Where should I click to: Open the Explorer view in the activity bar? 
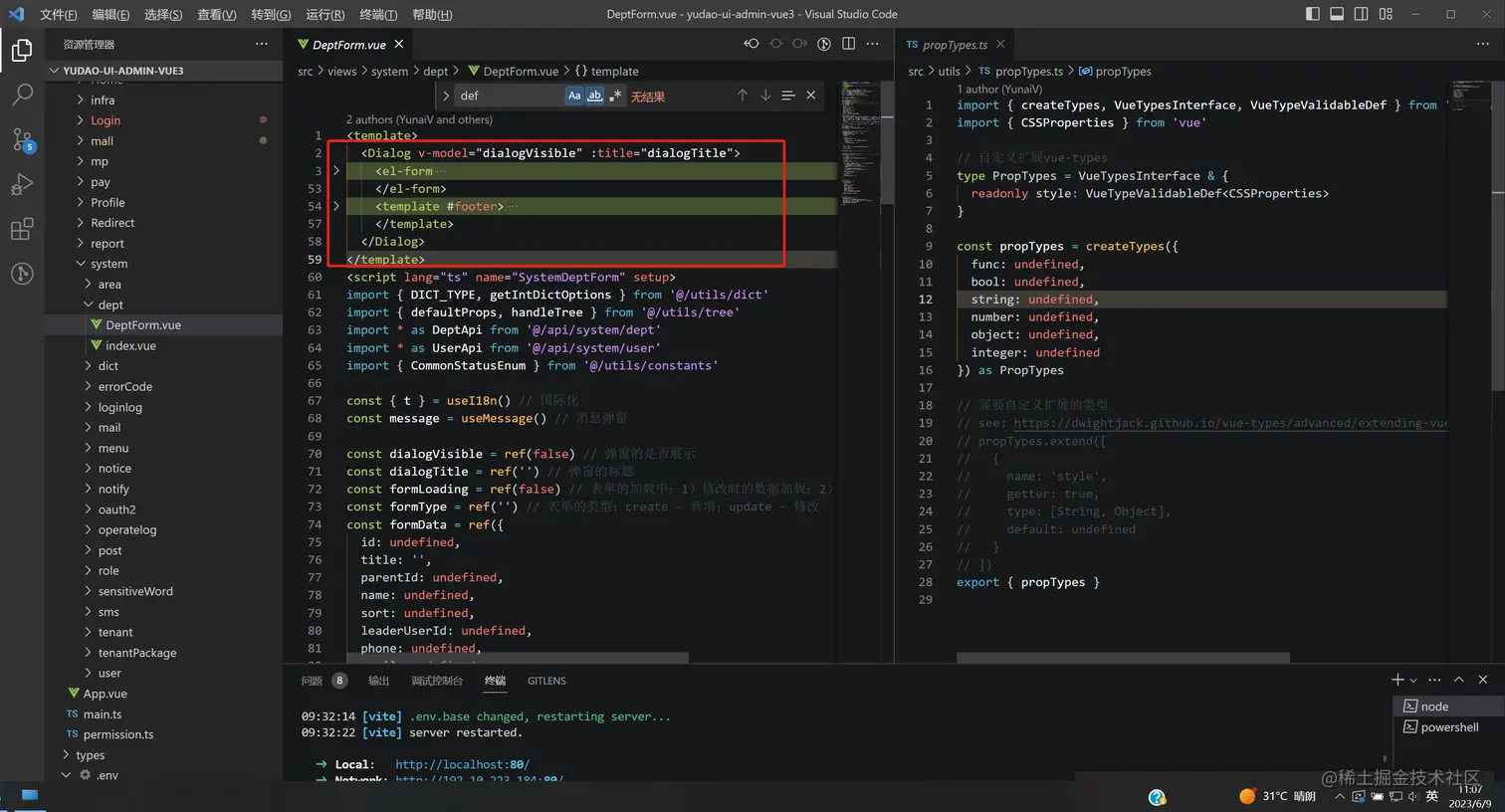pyautogui.click(x=22, y=50)
